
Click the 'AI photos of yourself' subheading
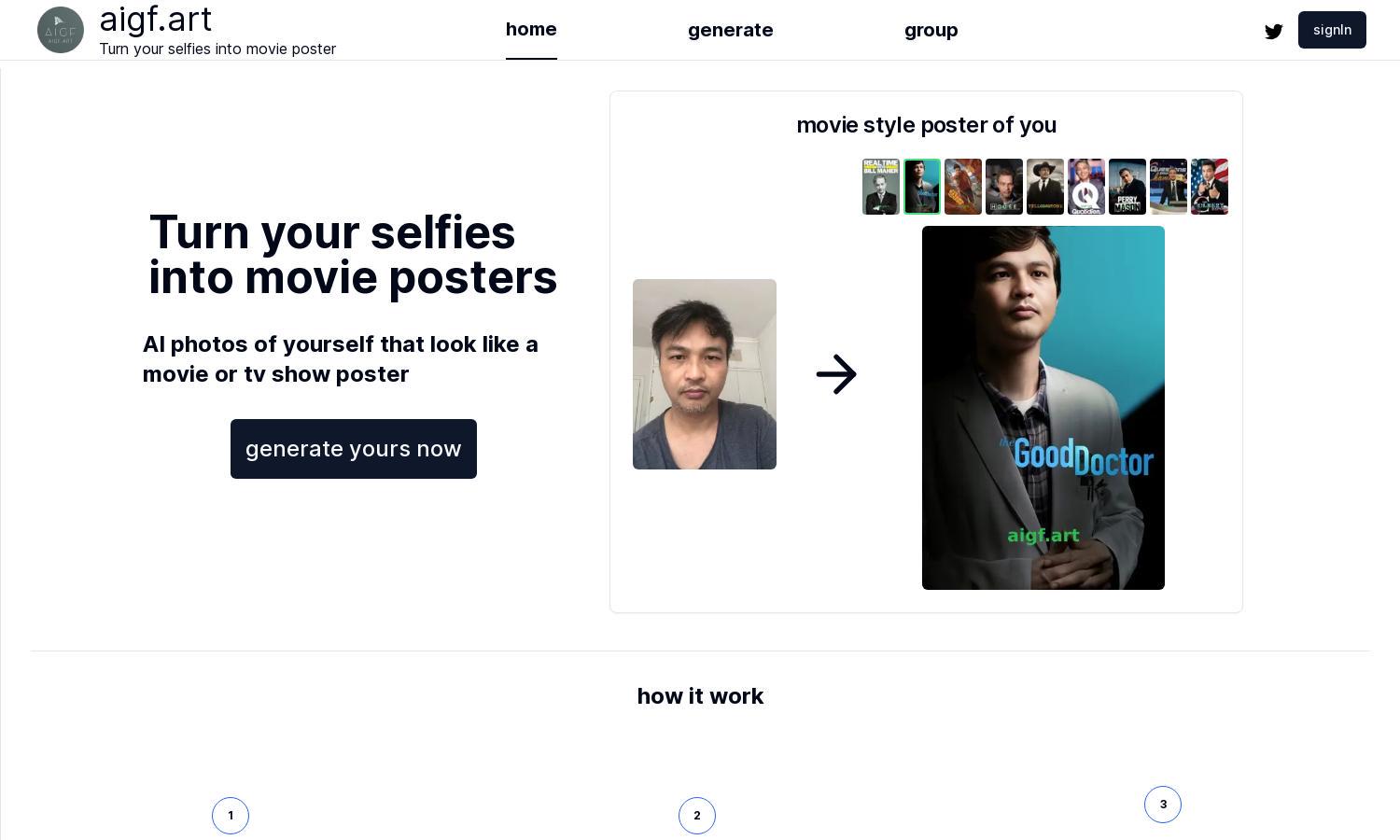tap(341, 359)
